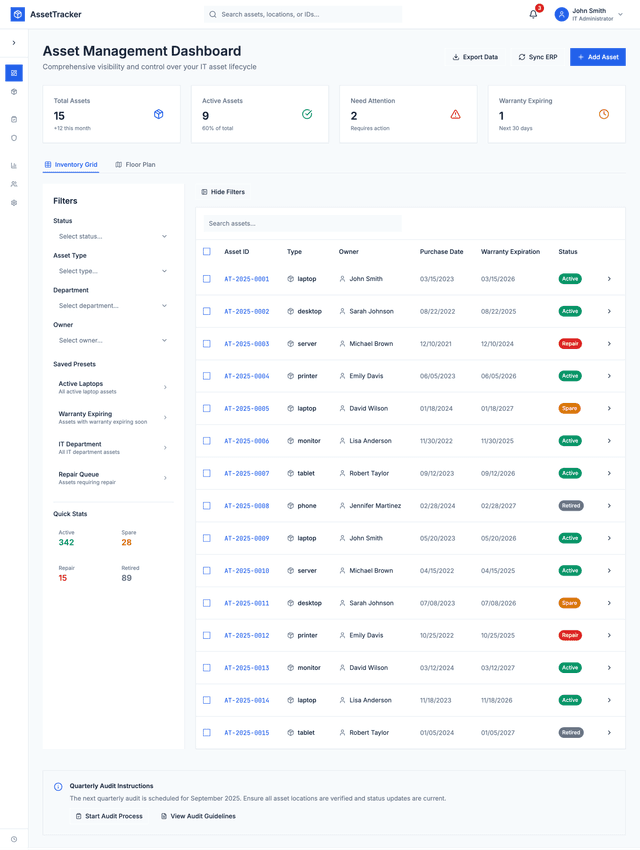Screen dimensions: 640x850
Task: Click the Search assets field above the table
Action: point(302,224)
